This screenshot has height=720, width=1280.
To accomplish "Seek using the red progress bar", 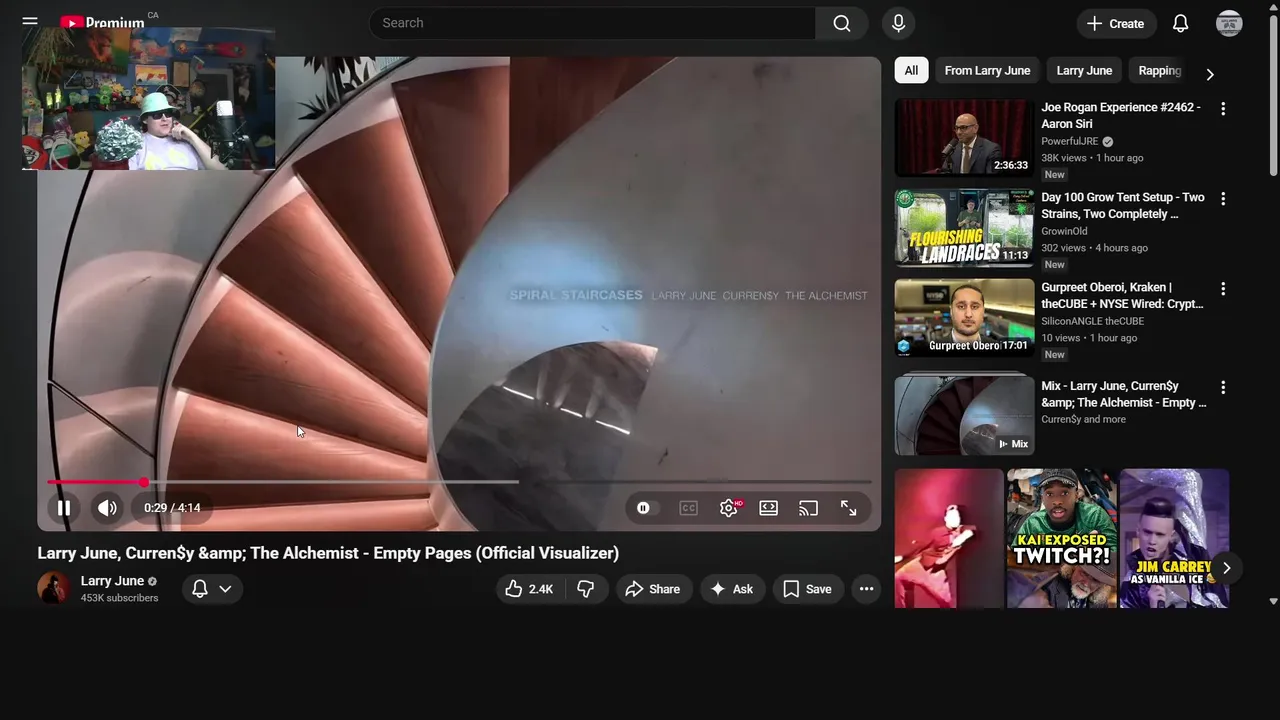I will (459, 482).
